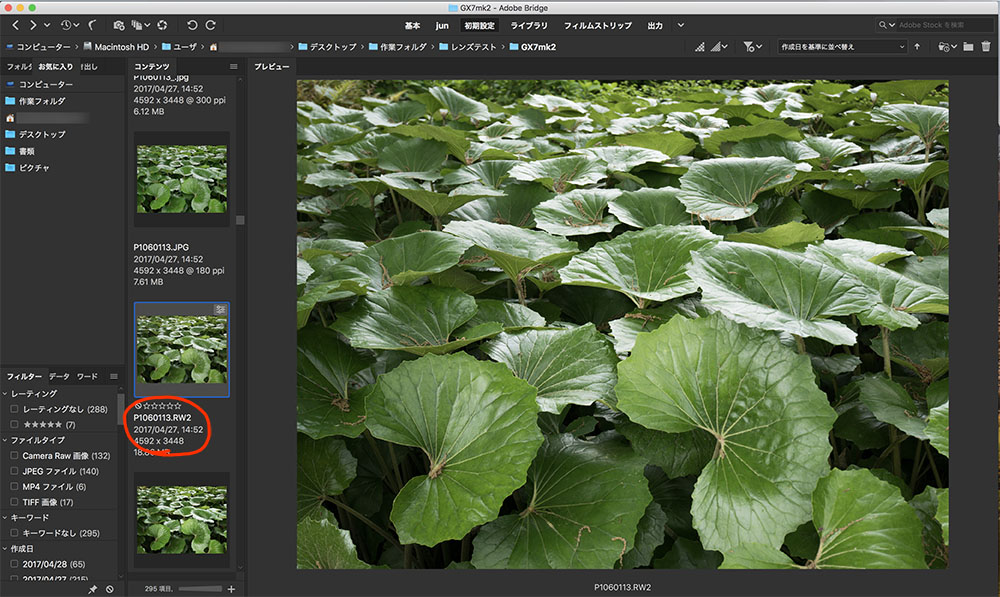Screen dimensions: 1000x597
Task: Click the Get photos from camera icon
Action: pos(119,24)
